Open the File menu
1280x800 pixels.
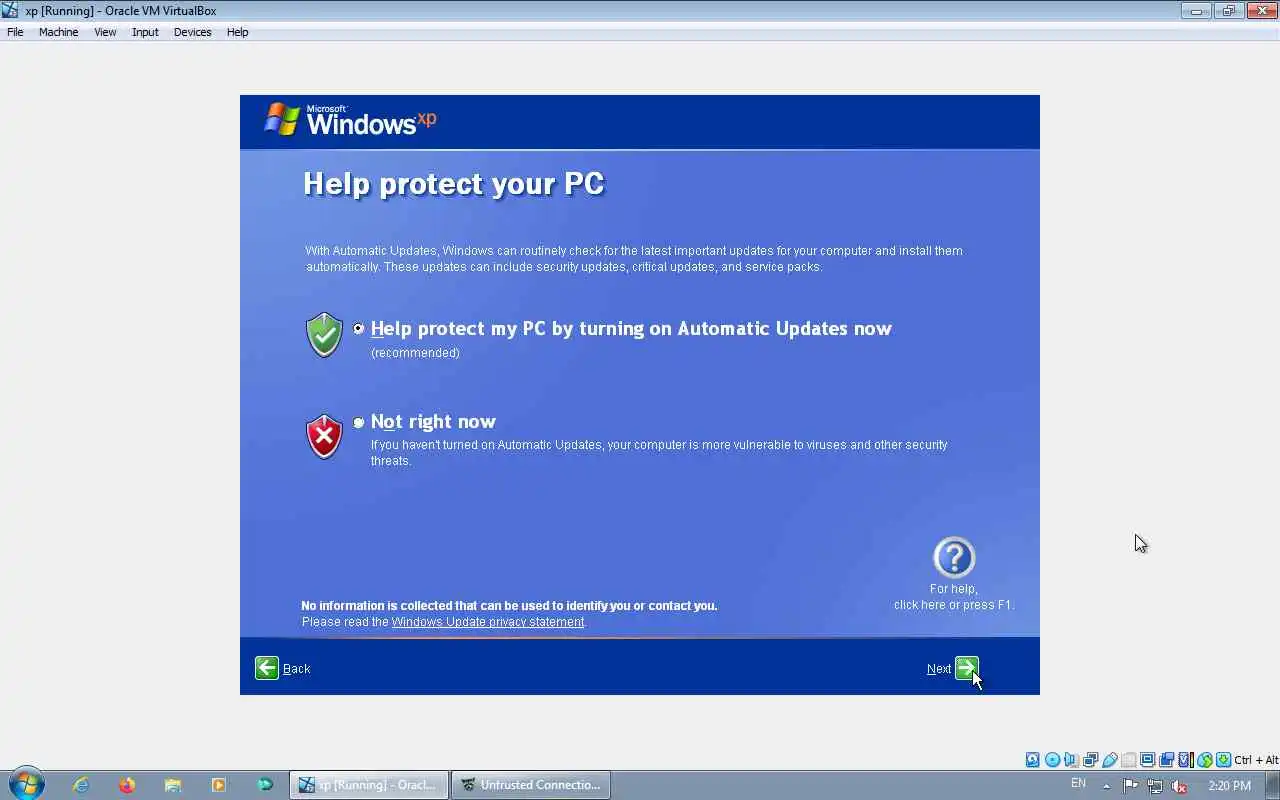click(x=15, y=32)
